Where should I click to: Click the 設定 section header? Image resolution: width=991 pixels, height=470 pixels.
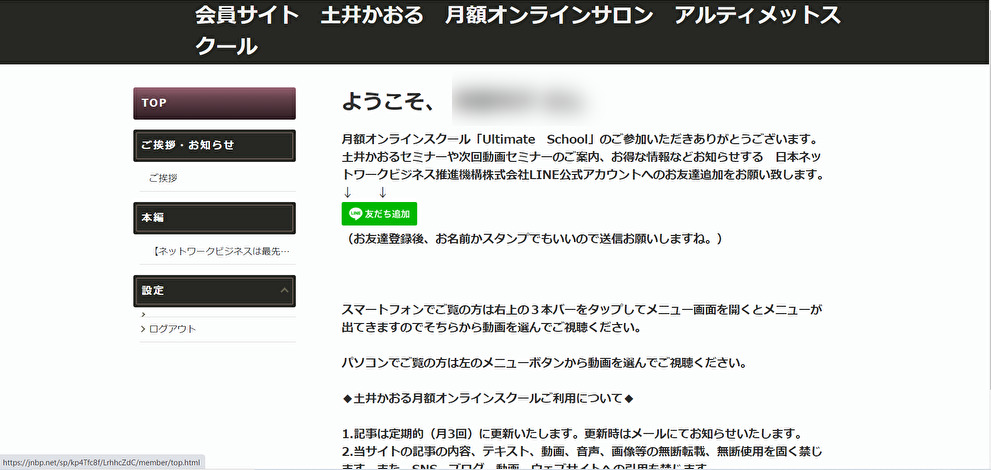214,291
